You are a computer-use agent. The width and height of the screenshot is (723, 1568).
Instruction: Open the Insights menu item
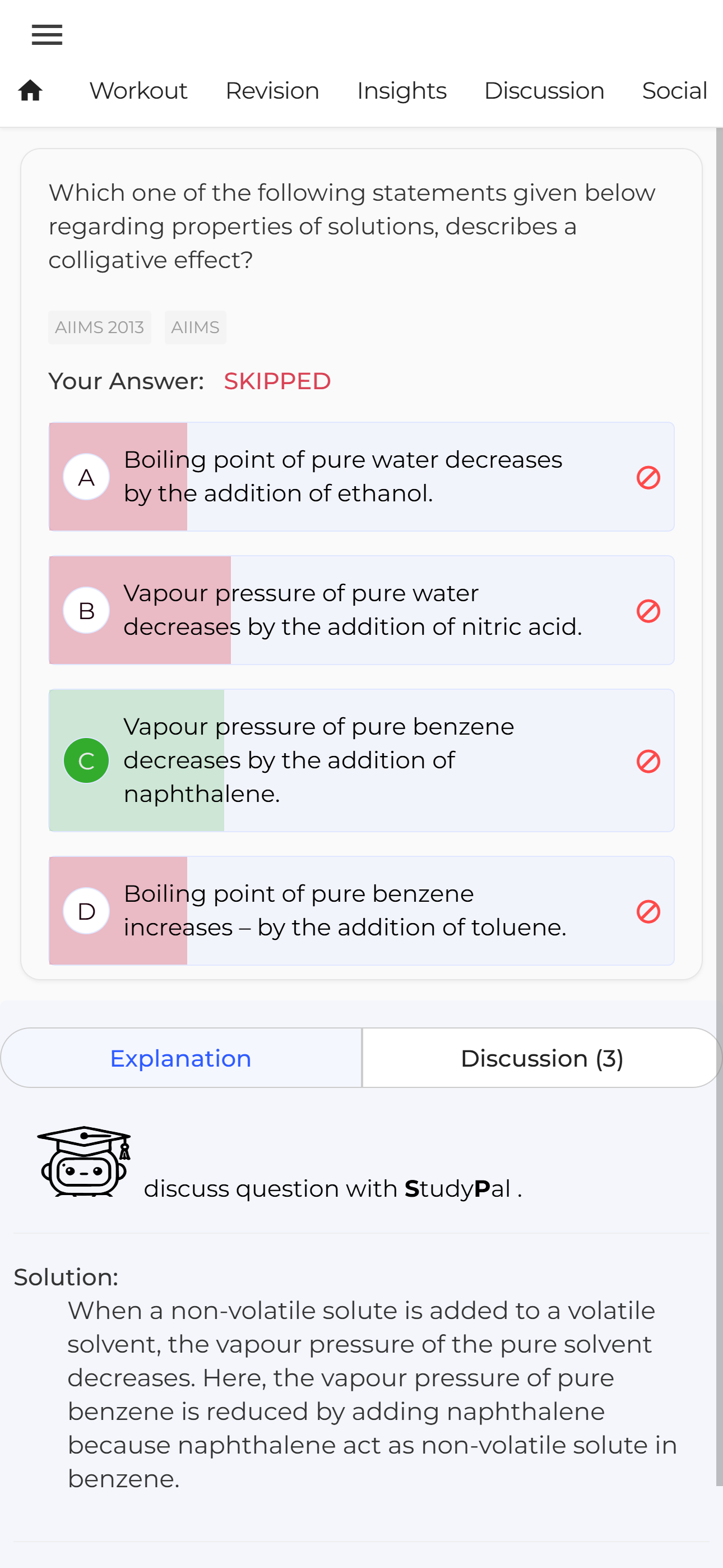(402, 91)
